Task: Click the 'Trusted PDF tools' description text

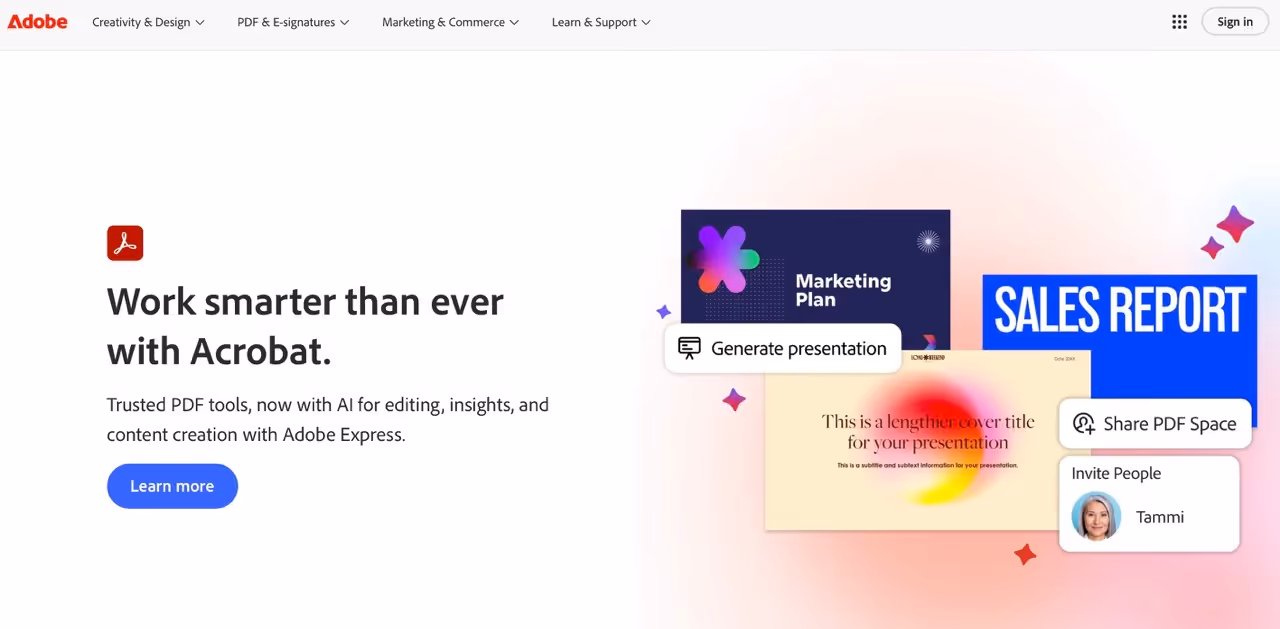Action: click(x=328, y=420)
